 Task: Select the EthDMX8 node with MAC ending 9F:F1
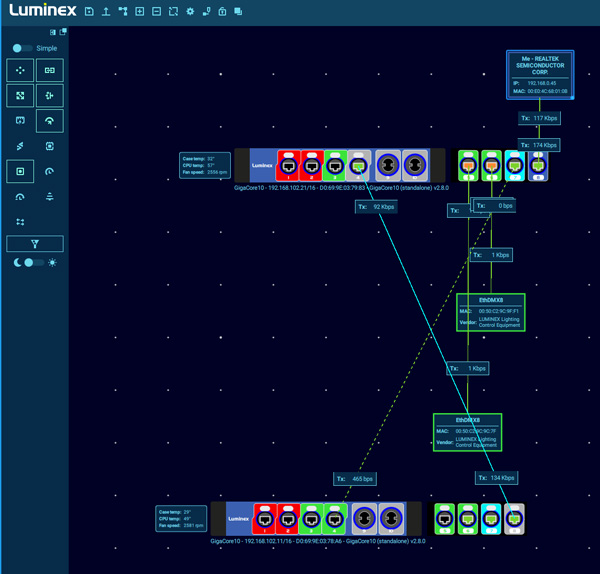(491, 312)
